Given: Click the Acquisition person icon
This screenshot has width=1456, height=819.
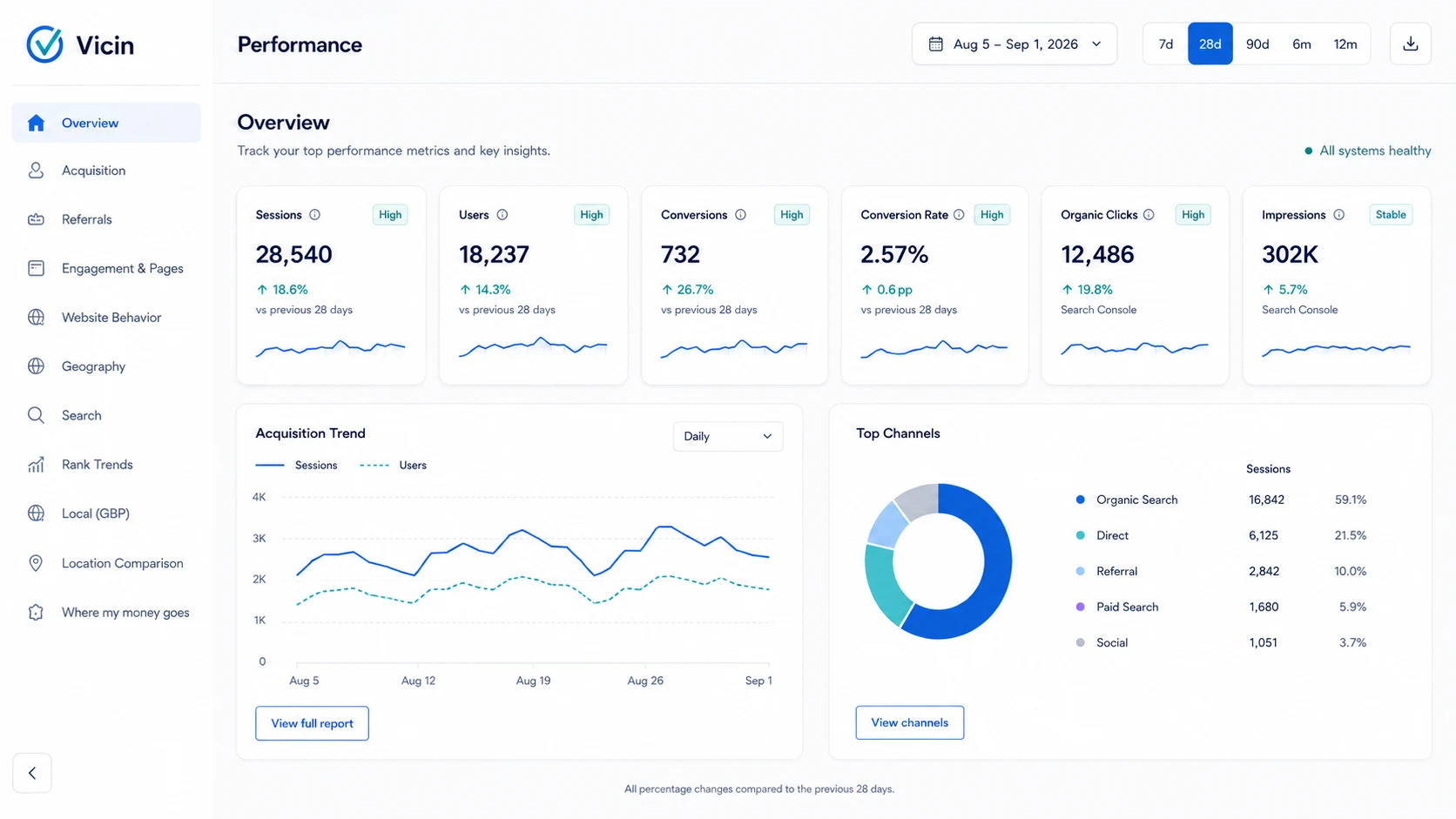Looking at the screenshot, I should (x=36, y=171).
